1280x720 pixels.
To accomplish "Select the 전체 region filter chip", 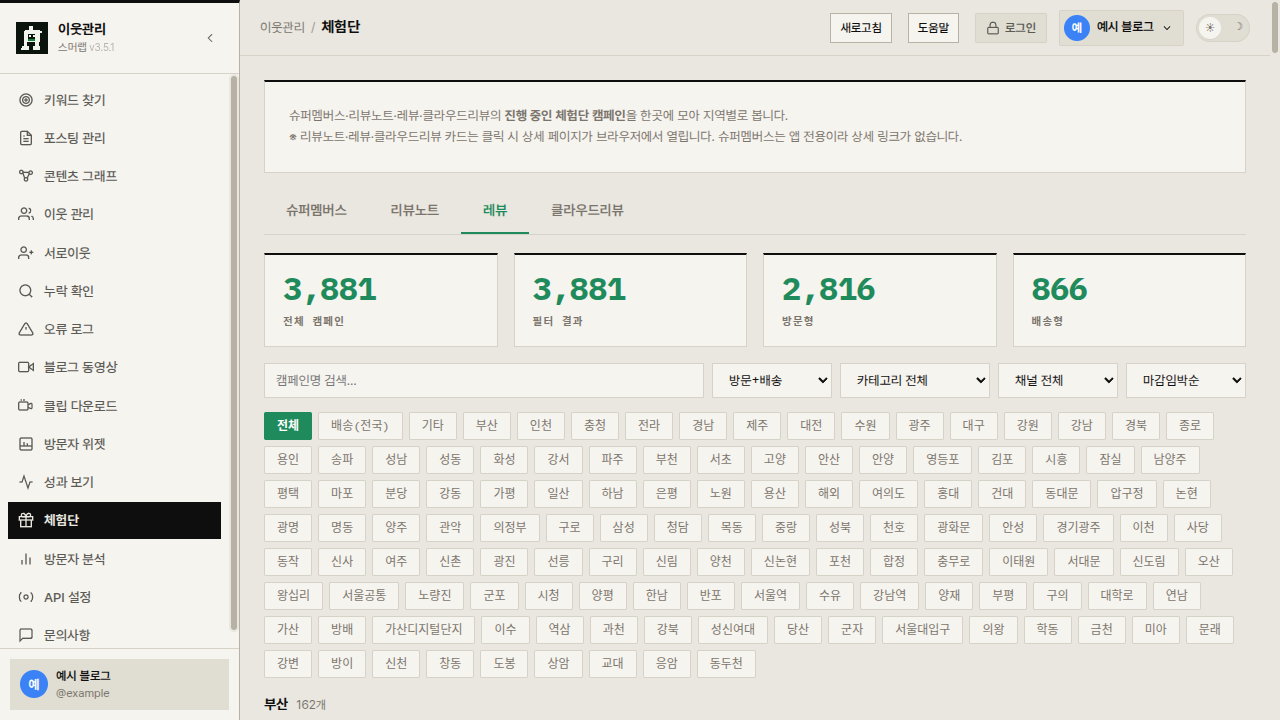I will click(288, 426).
